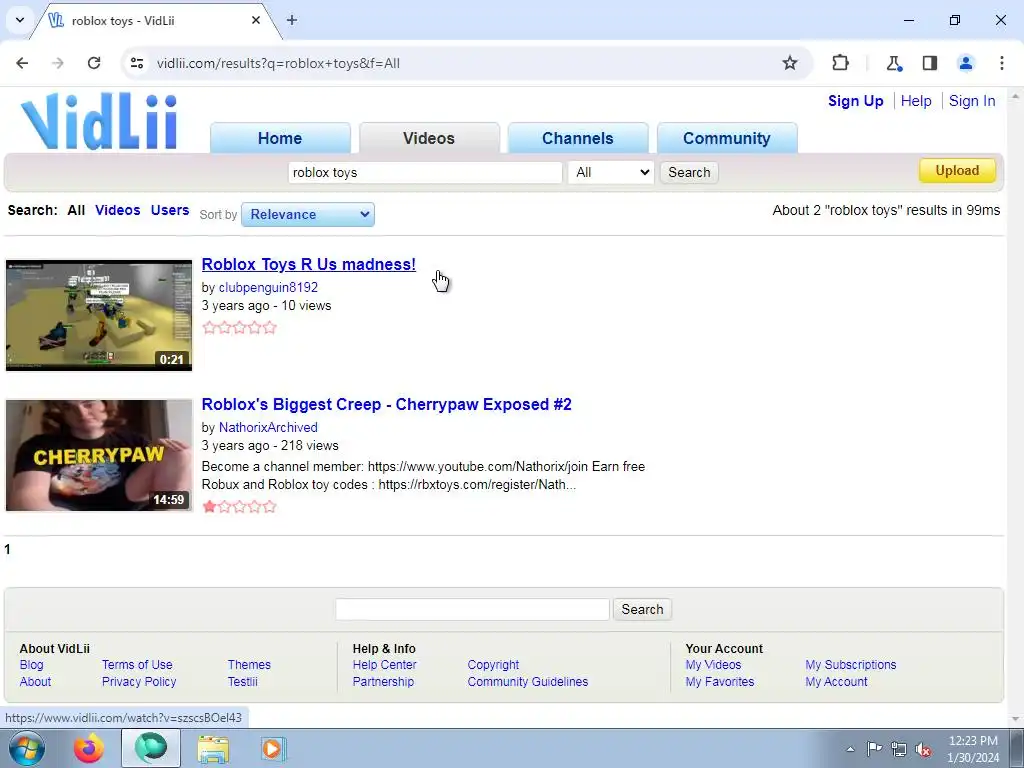Open the Testlii footer link
This screenshot has width=1024, height=768.
click(x=242, y=681)
